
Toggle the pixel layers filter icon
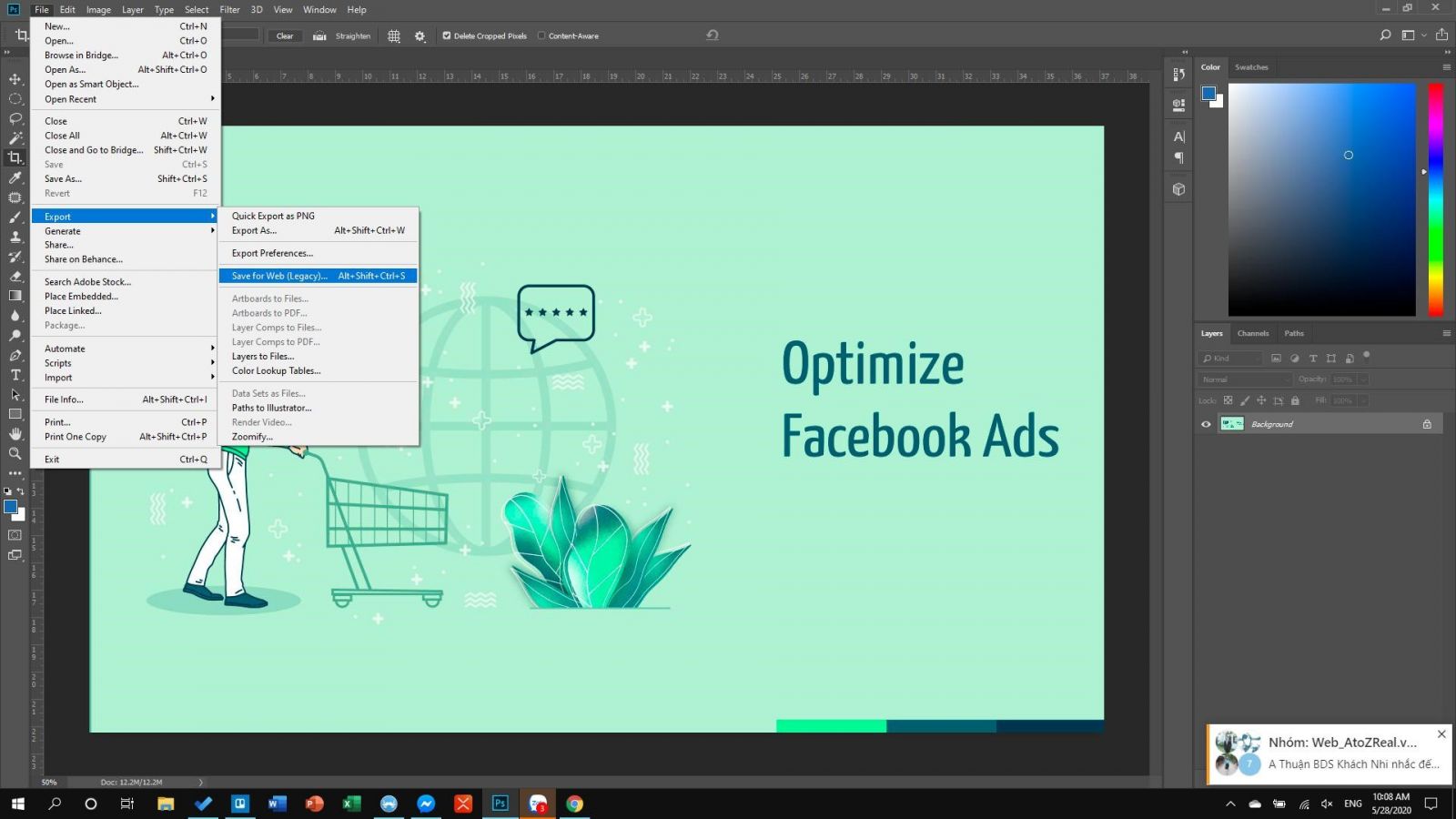coord(1277,359)
